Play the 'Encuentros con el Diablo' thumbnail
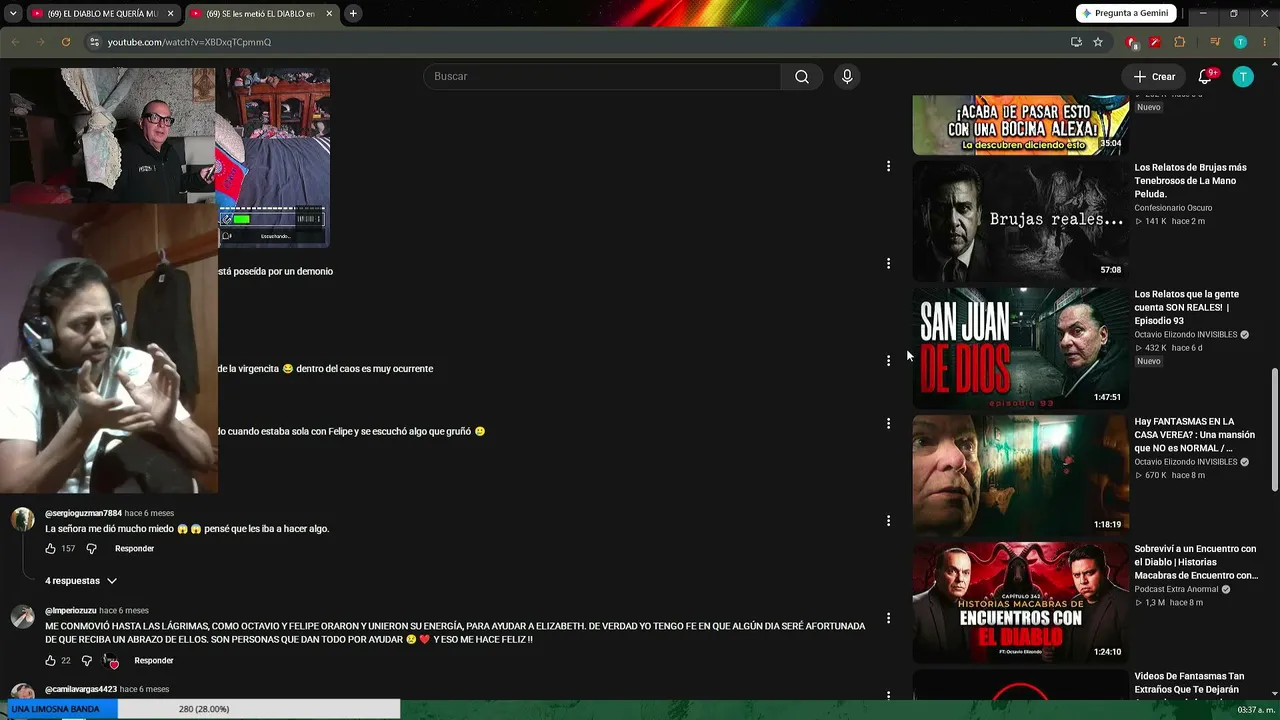The width and height of the screenshot is (1280, 720). click(x=1020, y=602)
